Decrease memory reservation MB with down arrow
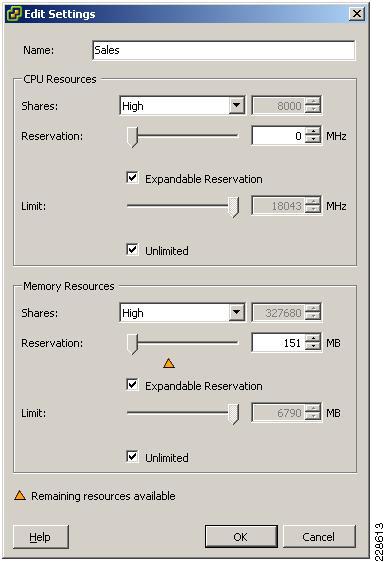 tap(313, 347)
